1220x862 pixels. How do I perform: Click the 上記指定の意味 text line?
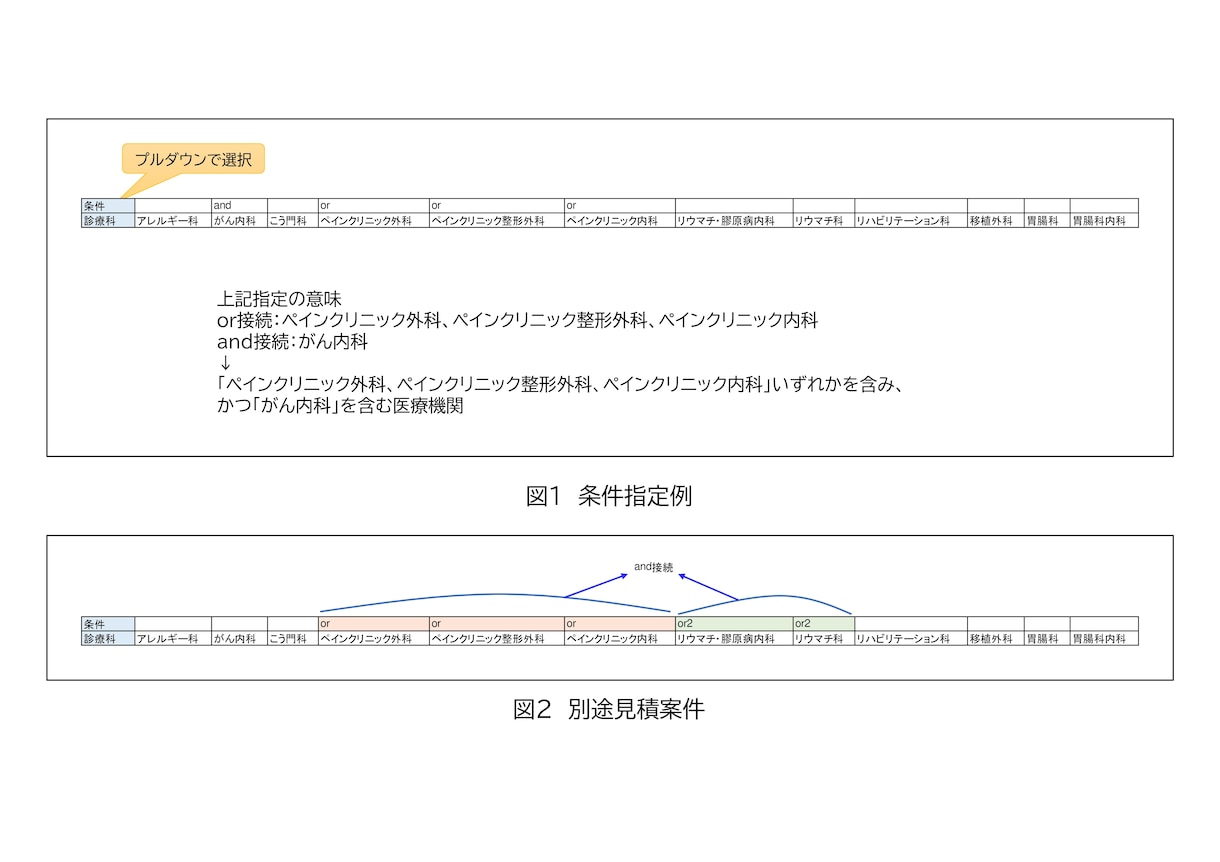point(279,298)
